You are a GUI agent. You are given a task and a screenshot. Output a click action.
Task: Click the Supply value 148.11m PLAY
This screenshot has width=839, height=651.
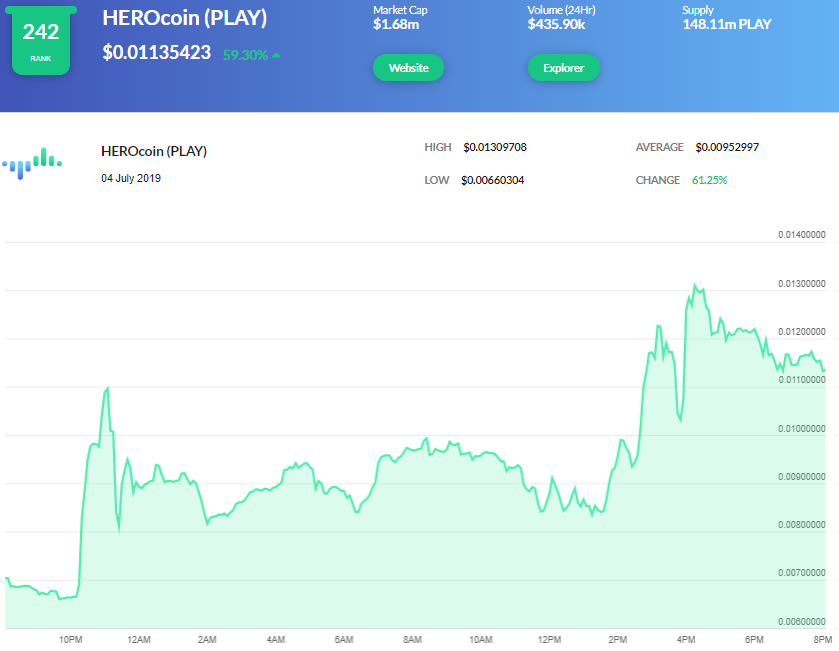[727, 24]
